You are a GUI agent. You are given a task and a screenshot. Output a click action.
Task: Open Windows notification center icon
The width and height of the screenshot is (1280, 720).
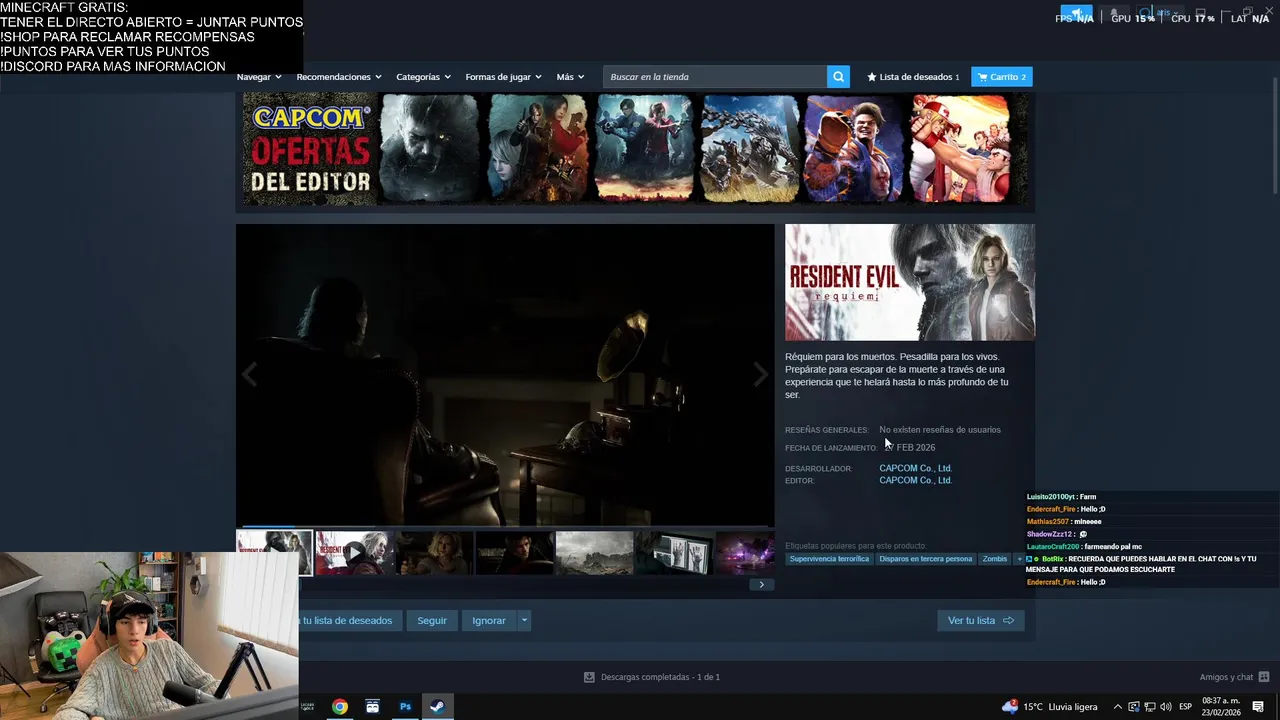point(1258,707)
